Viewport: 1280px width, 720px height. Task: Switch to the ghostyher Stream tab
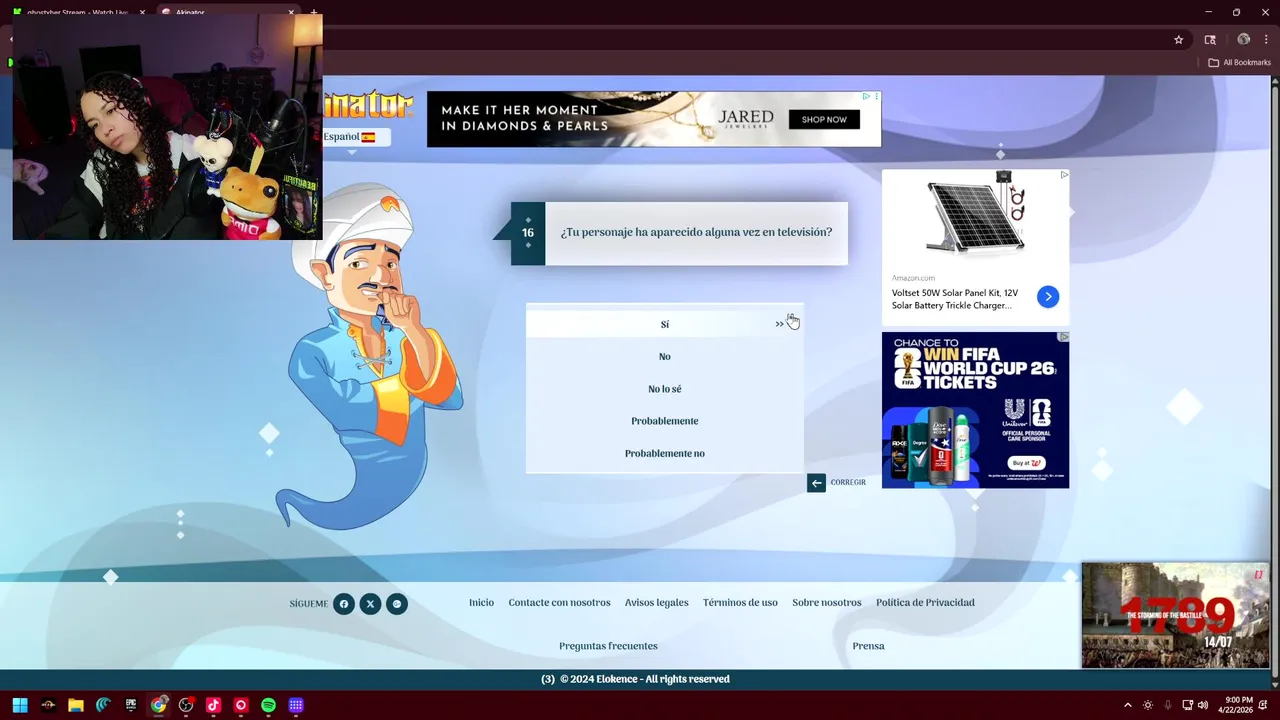tap(78, 12)
